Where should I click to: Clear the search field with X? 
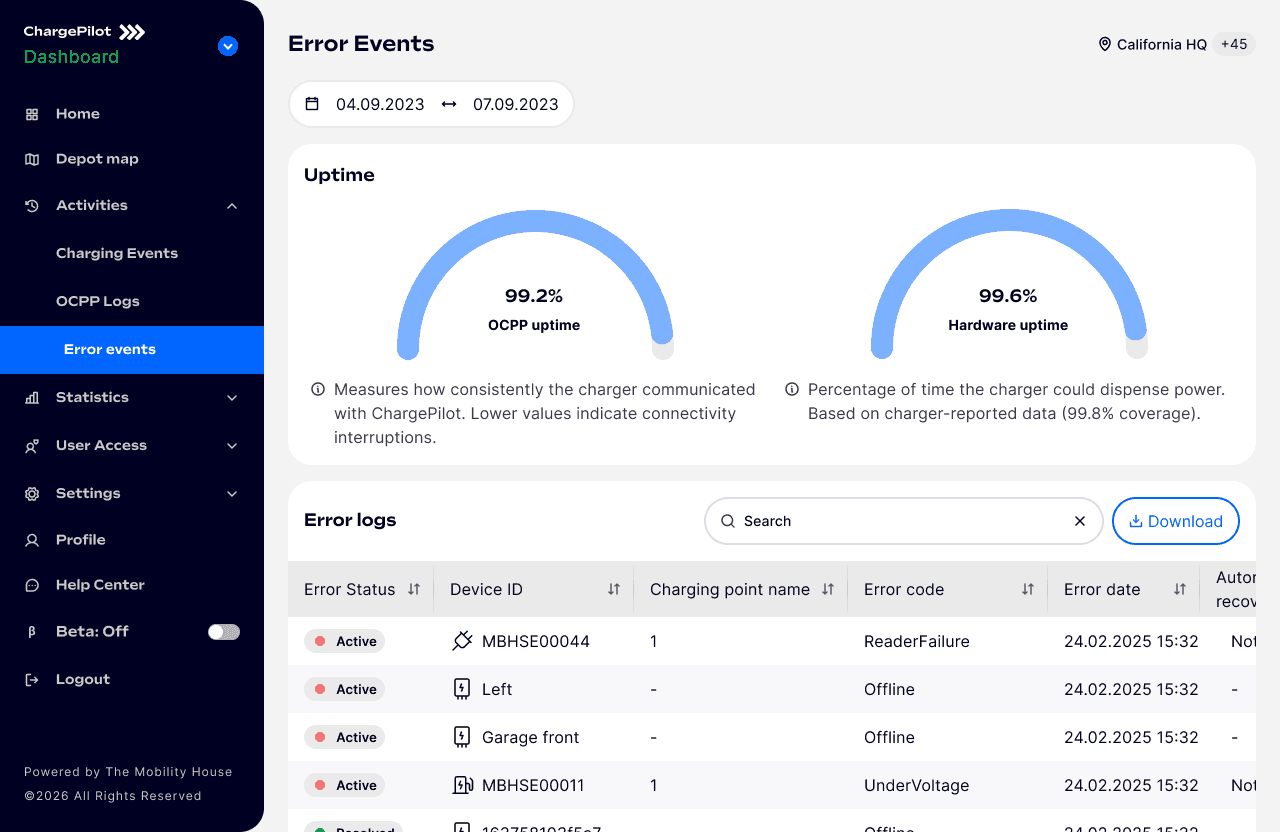(1080, 521)
